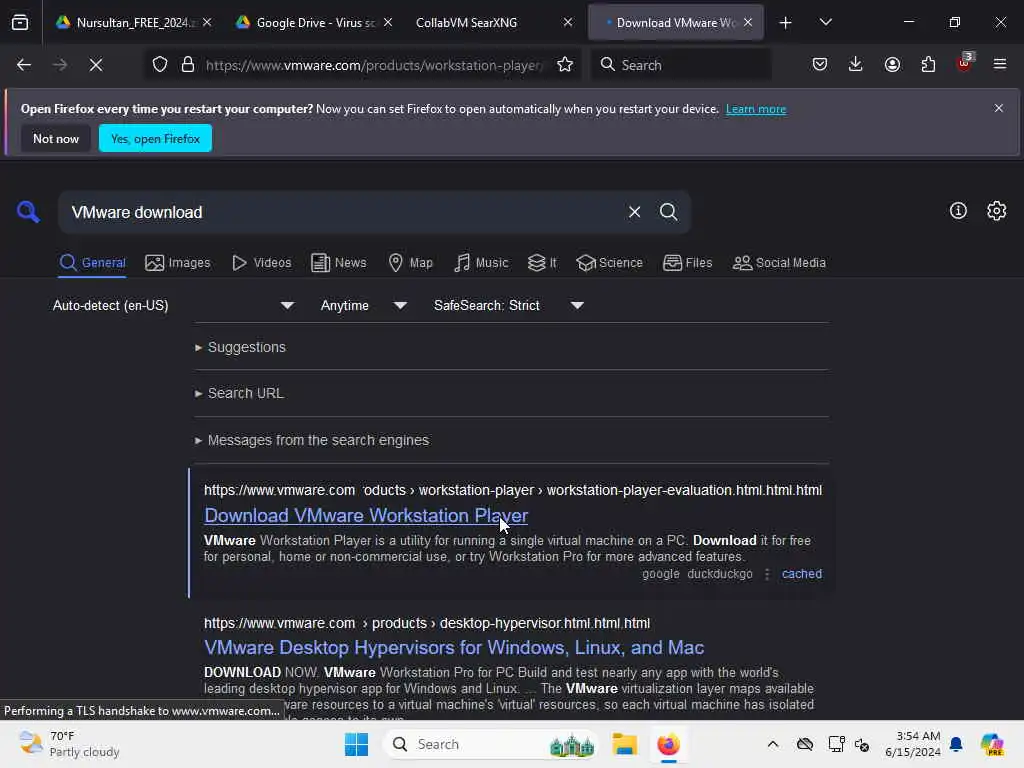Open the SearXNG about info icon
Viewport: 1024px width, 768px height.
click(x=958, y=210)
